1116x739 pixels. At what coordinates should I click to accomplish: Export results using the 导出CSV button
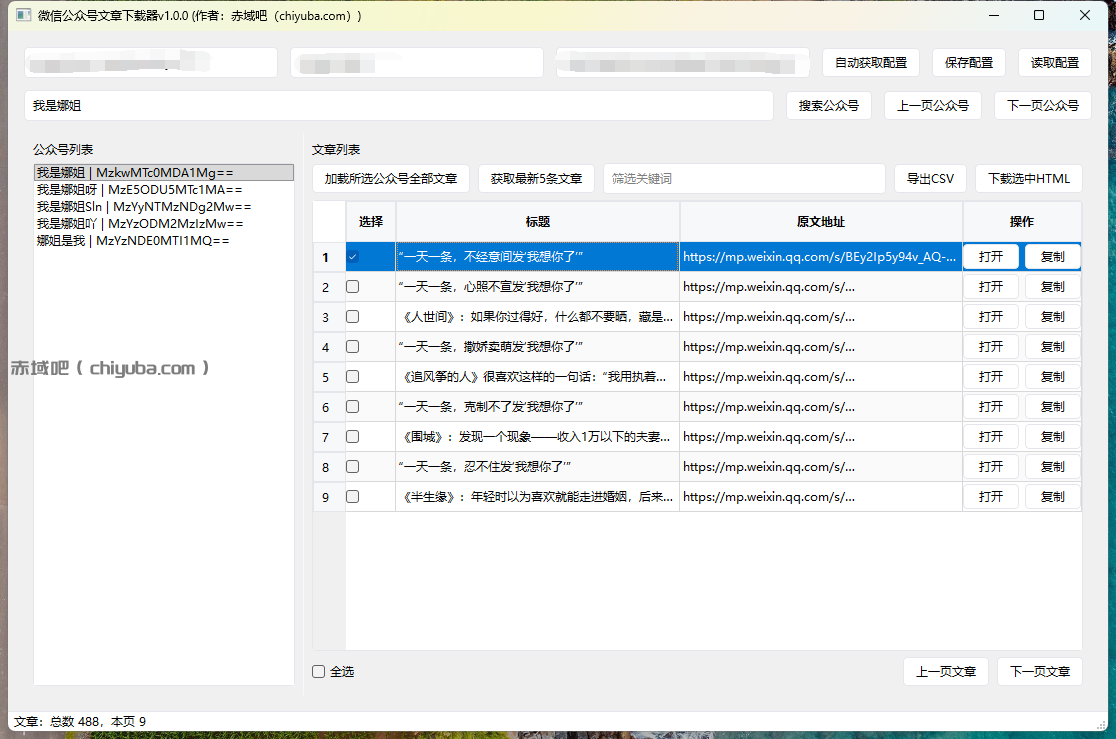(930, 178)
